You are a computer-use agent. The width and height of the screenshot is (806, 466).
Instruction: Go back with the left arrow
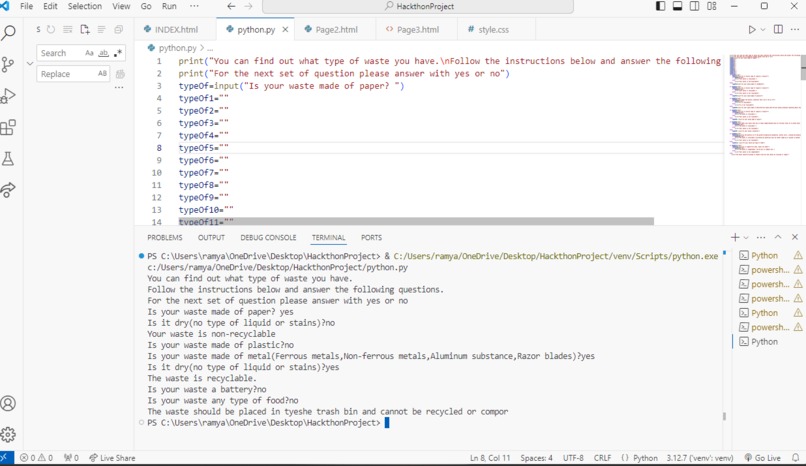[231, 6]
